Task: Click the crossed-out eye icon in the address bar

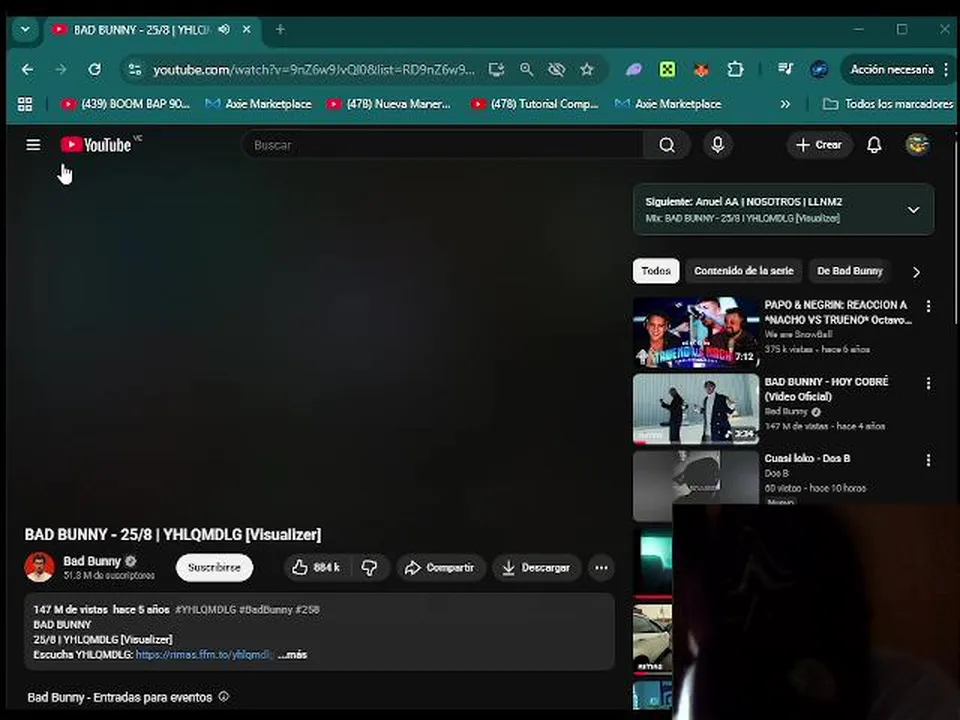Action: [x=556, y=70]
